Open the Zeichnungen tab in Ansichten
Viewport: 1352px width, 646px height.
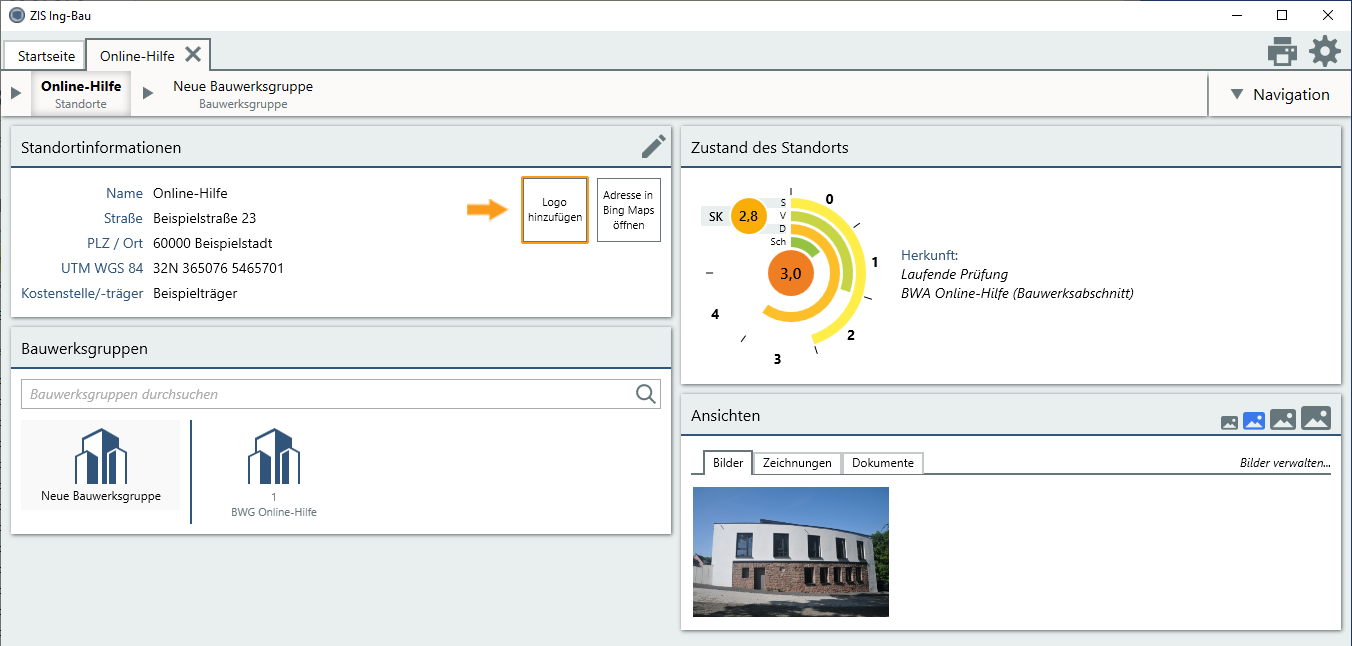point(797,463)
